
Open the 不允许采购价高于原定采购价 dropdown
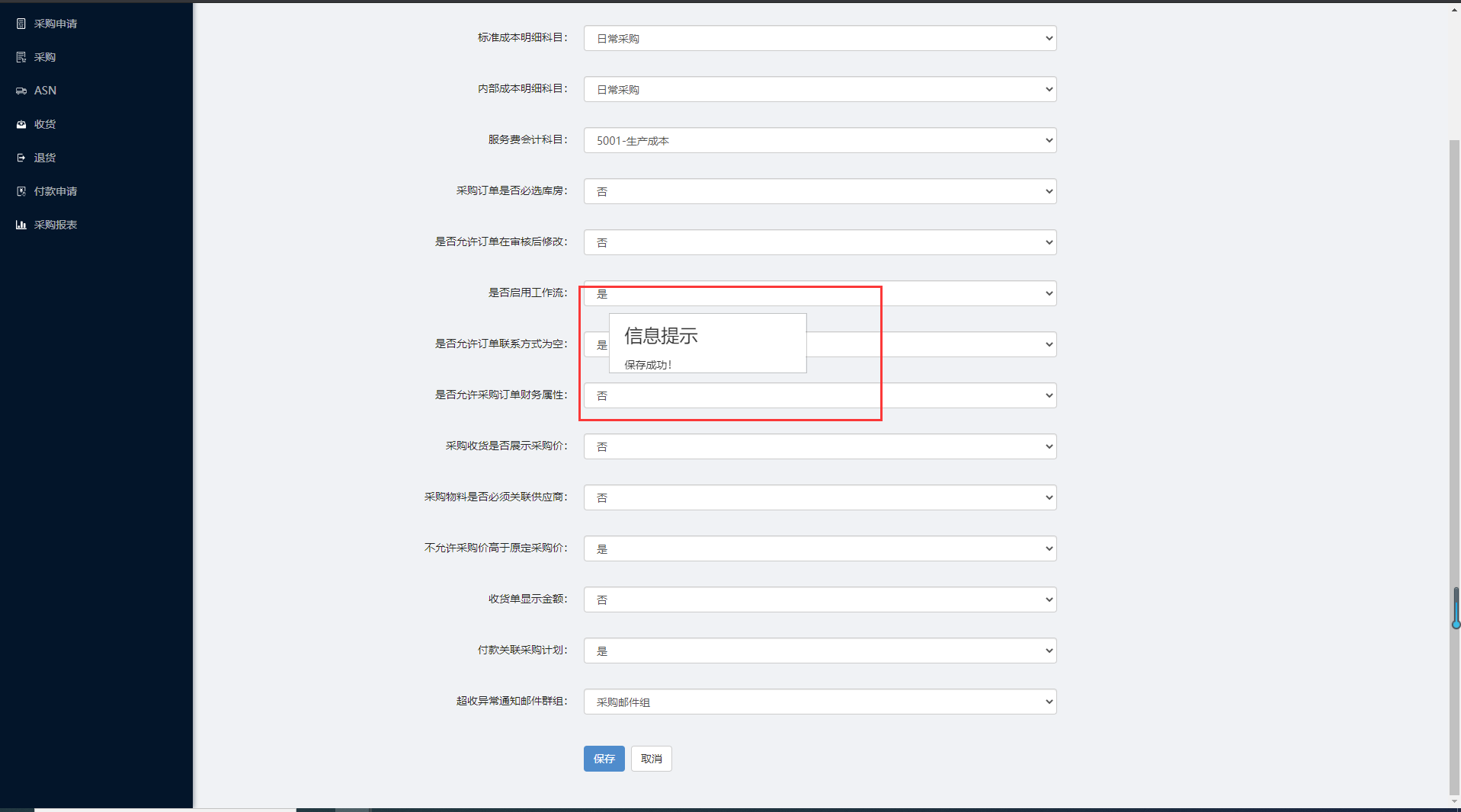click(x=820, y=548)
